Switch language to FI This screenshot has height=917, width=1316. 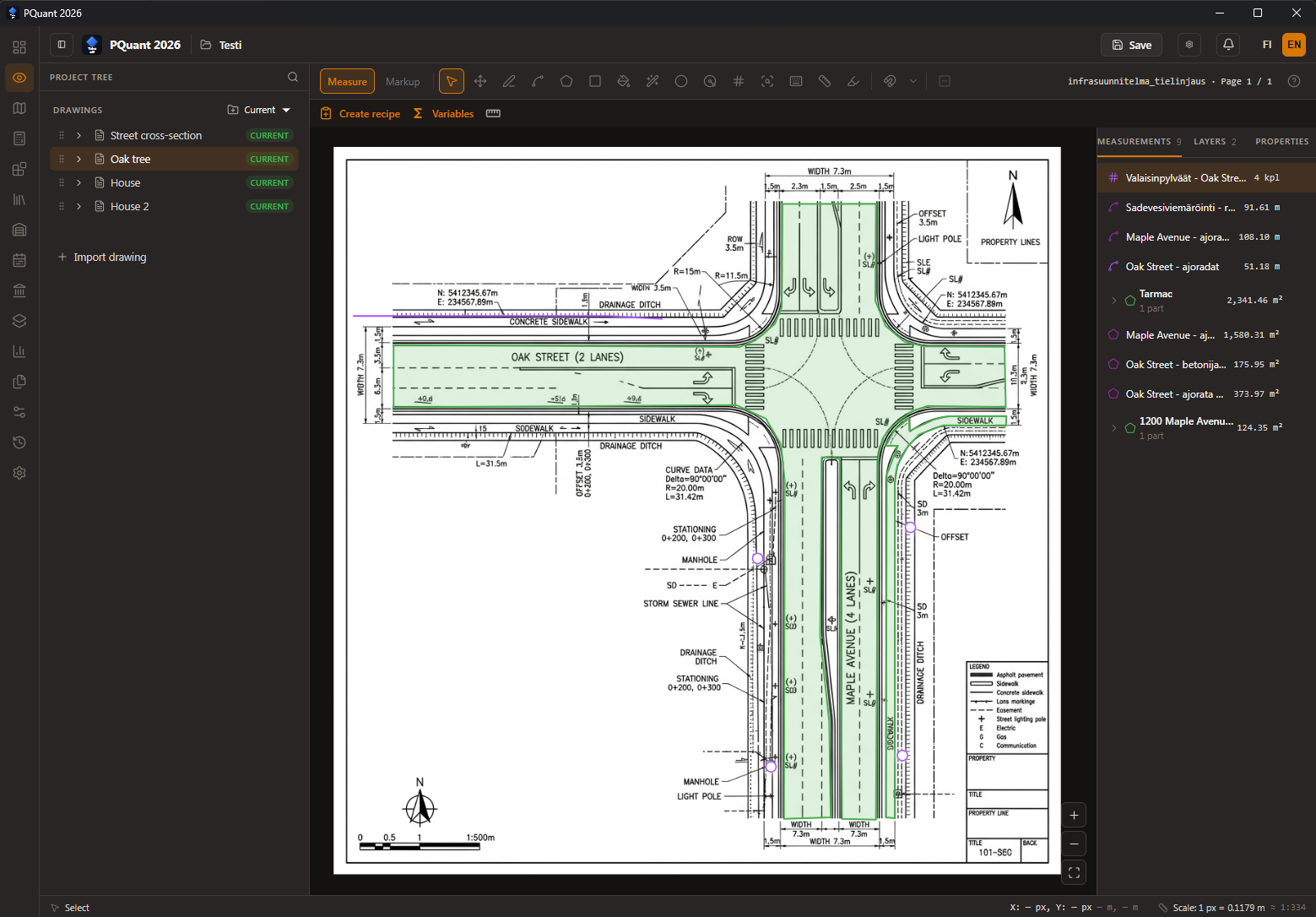[1267, 45]
